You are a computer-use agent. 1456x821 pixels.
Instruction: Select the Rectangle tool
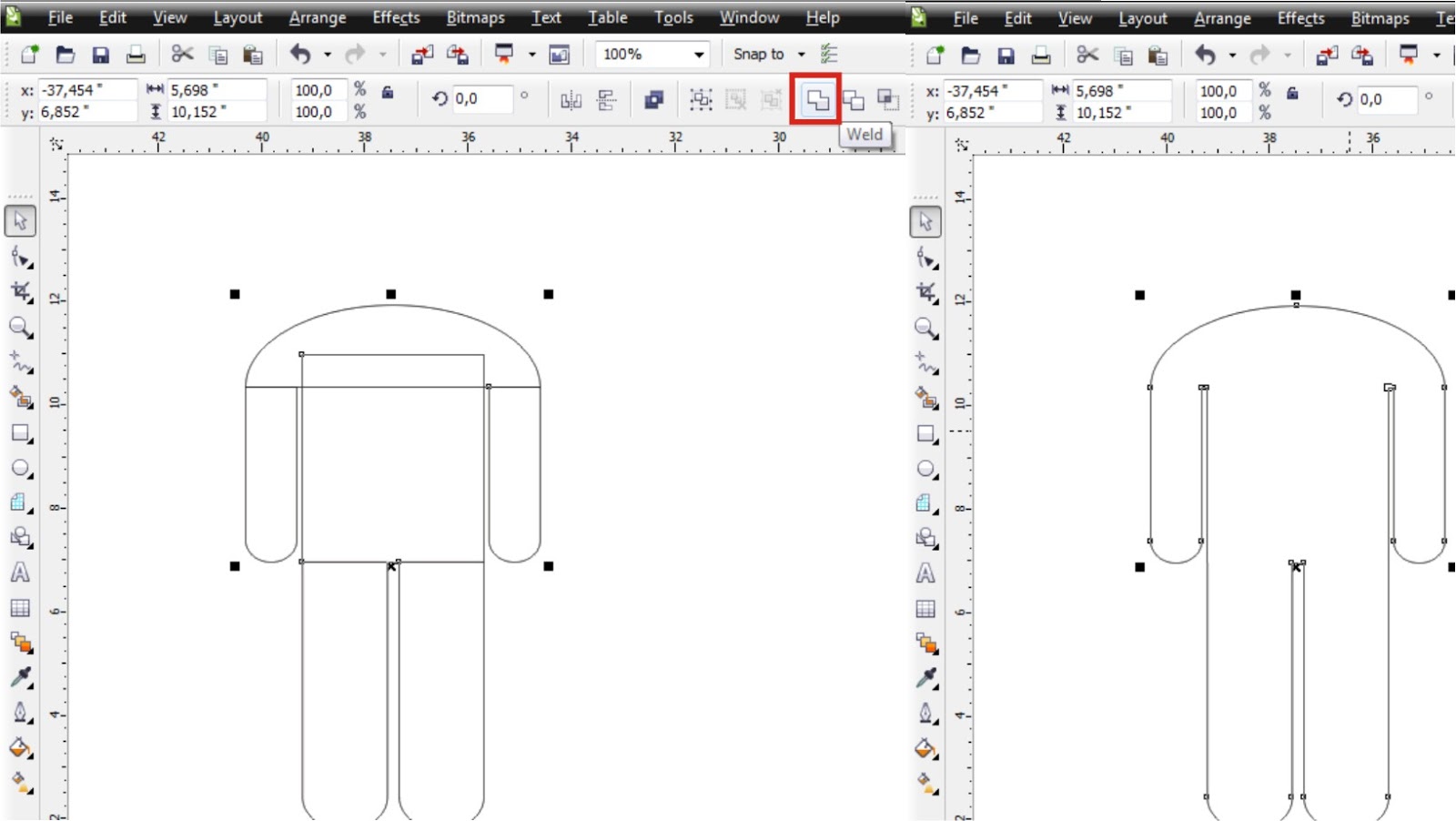pos(20,434)
